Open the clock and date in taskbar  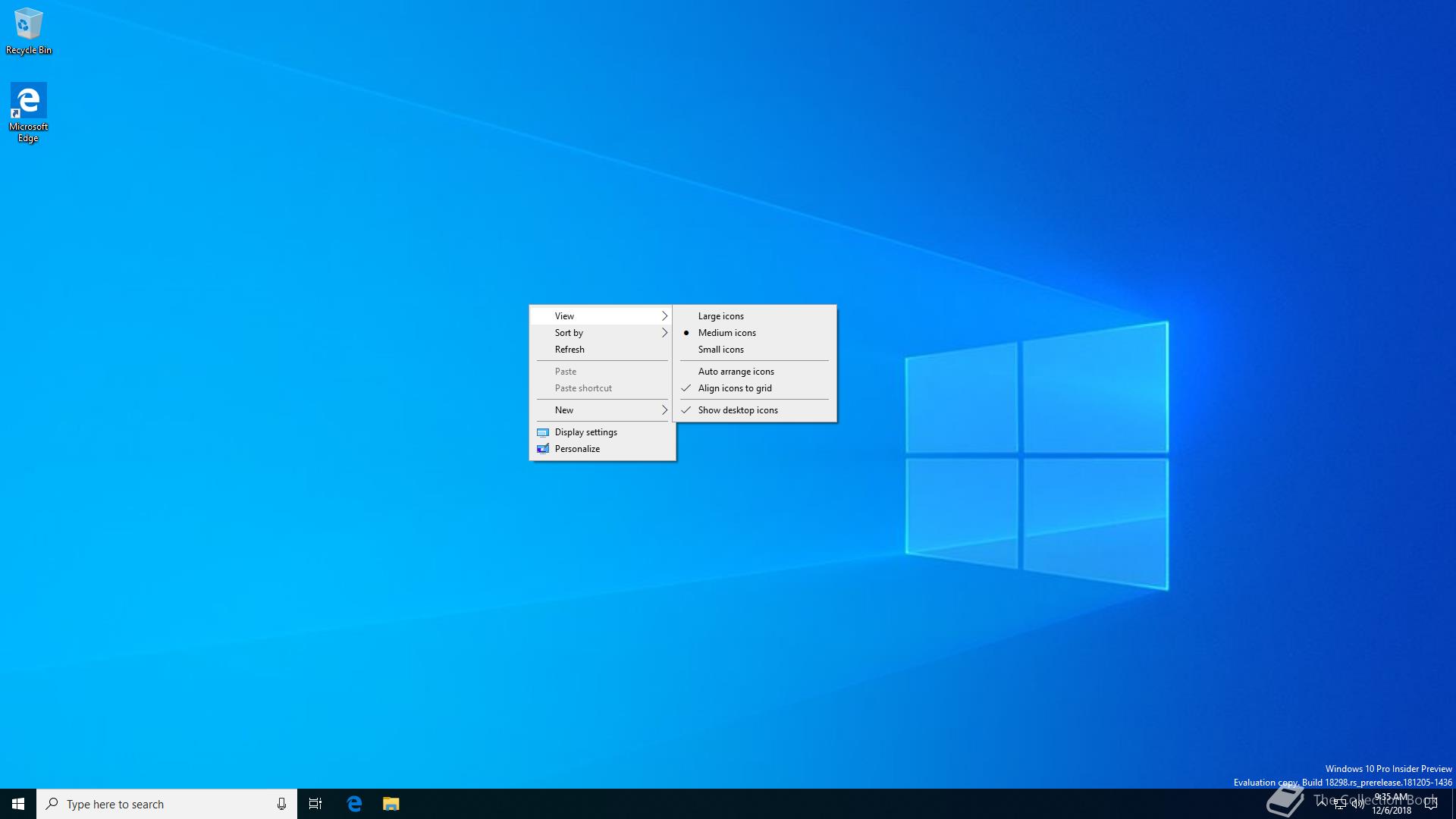click(x=1392, y=804)
